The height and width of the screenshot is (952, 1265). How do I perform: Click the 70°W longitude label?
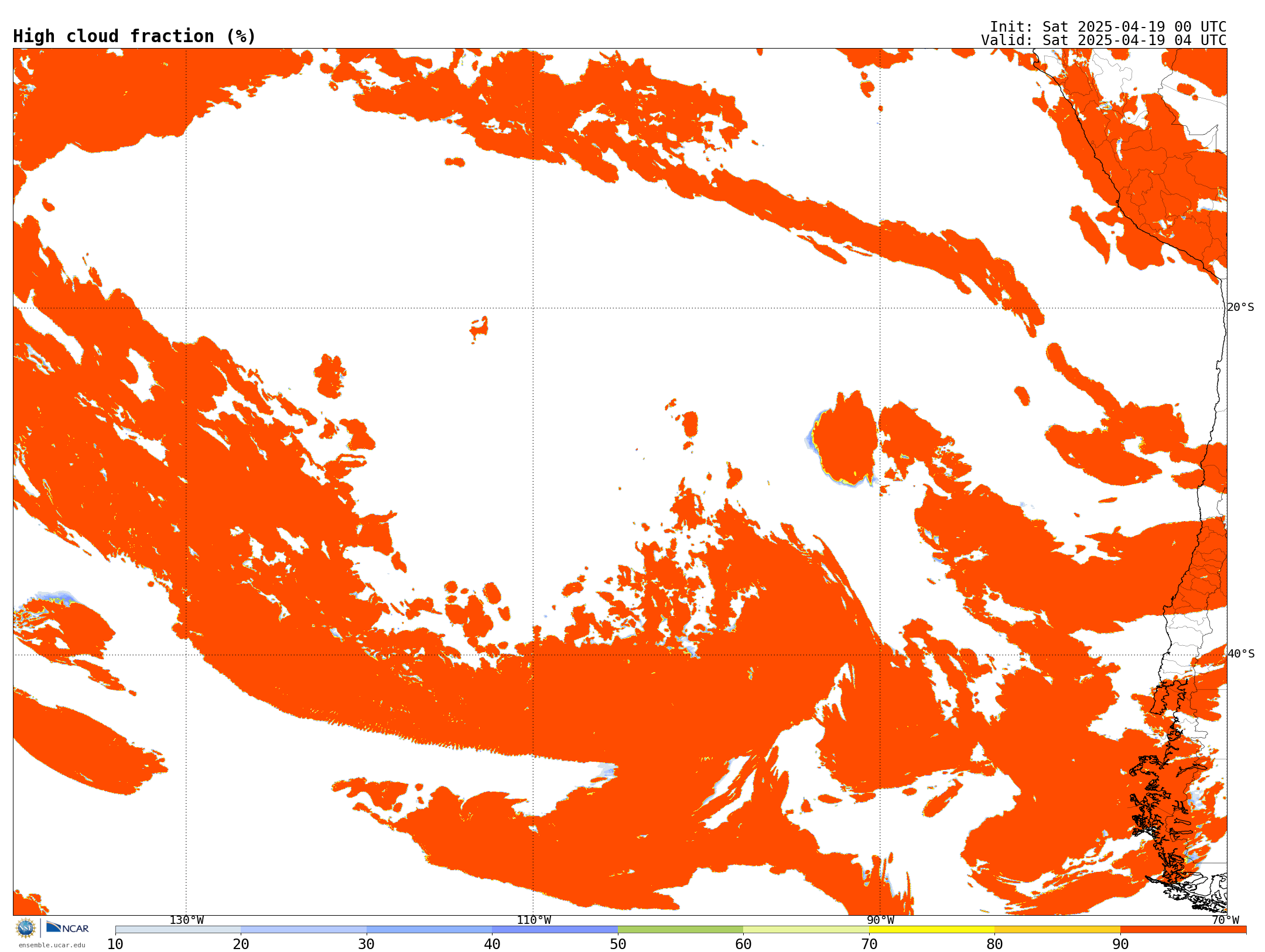(1225, 920)
